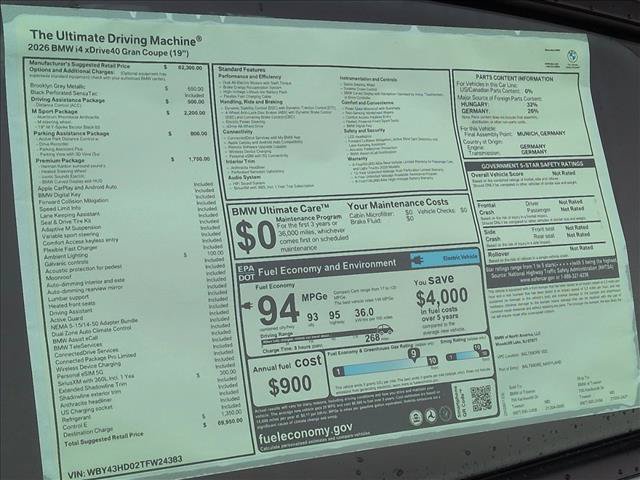This screenshot has height=480, width=640.
Task: Click 'Driving Assistance Package' heading
Action: [68, 100]
